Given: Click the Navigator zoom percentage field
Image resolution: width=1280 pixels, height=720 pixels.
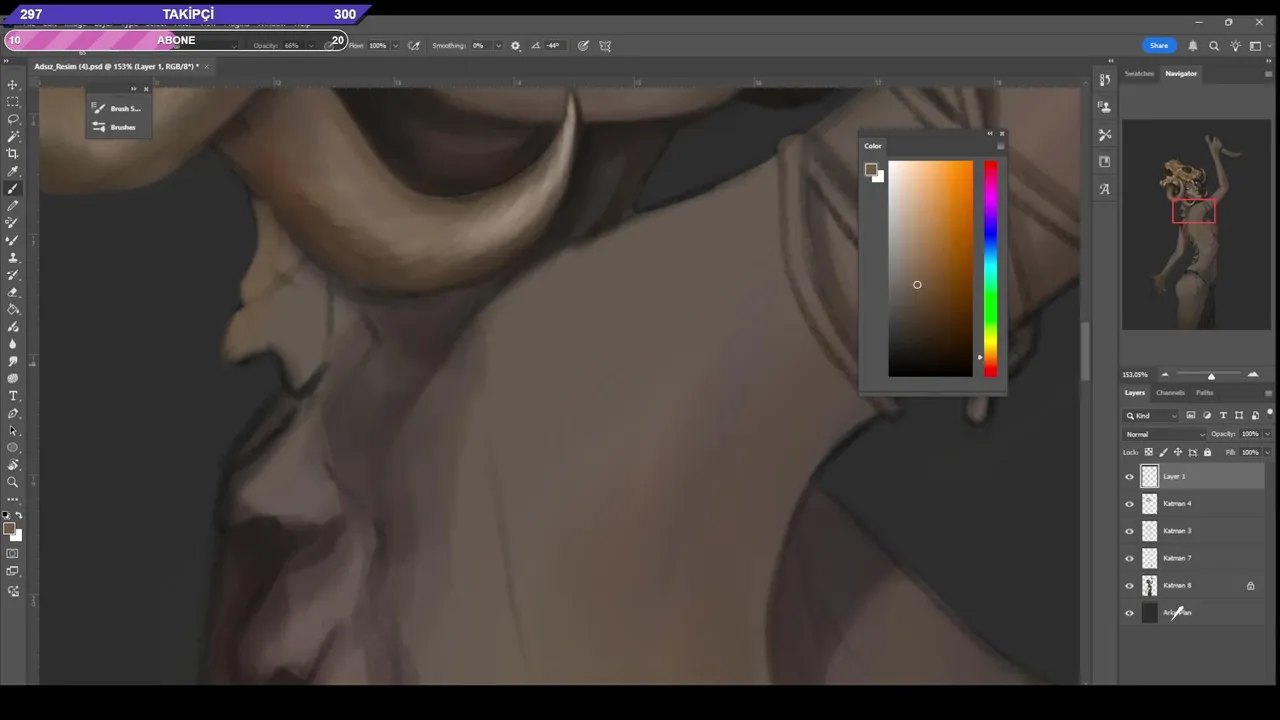Looking at the screenshot, I should [1136, 375].
